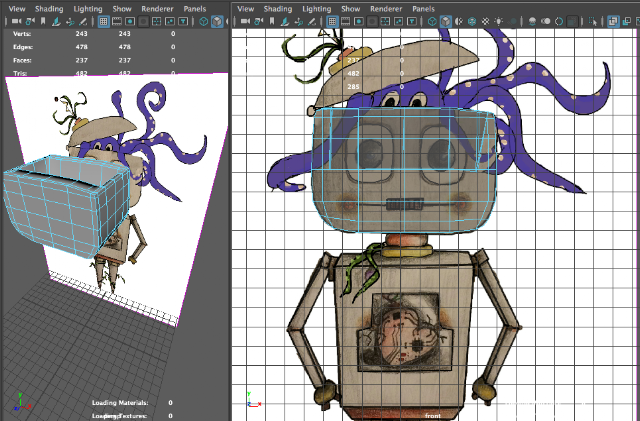Open Image Plane icon in right viewport toolbar
The height and width of the screenshot is (421, 640).
click(285, 21)
